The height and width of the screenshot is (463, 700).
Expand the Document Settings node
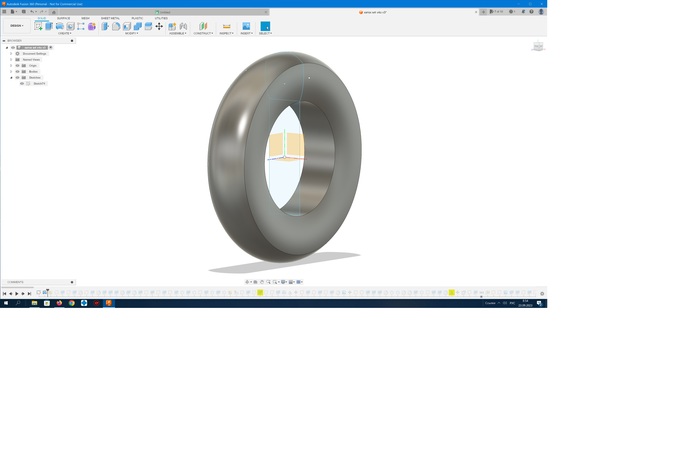pos(11,54)
